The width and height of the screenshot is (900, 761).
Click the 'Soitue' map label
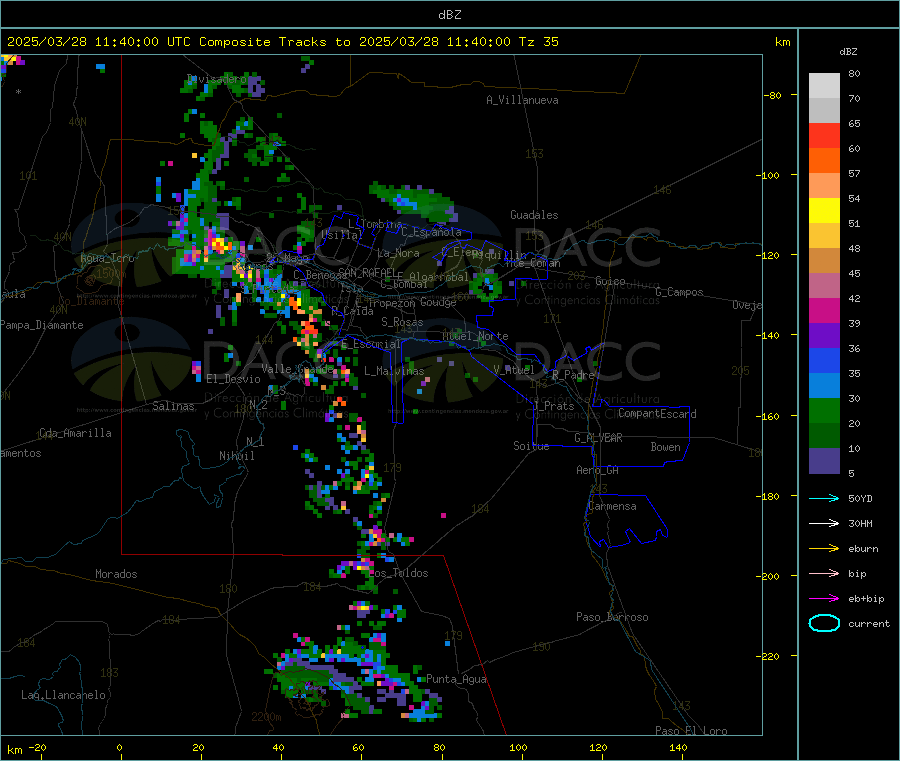[531, 446]
